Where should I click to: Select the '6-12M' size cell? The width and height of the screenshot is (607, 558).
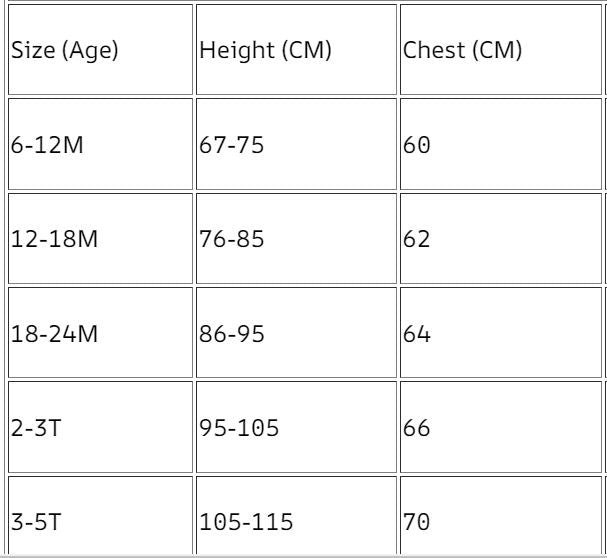[x=100, y=145]
